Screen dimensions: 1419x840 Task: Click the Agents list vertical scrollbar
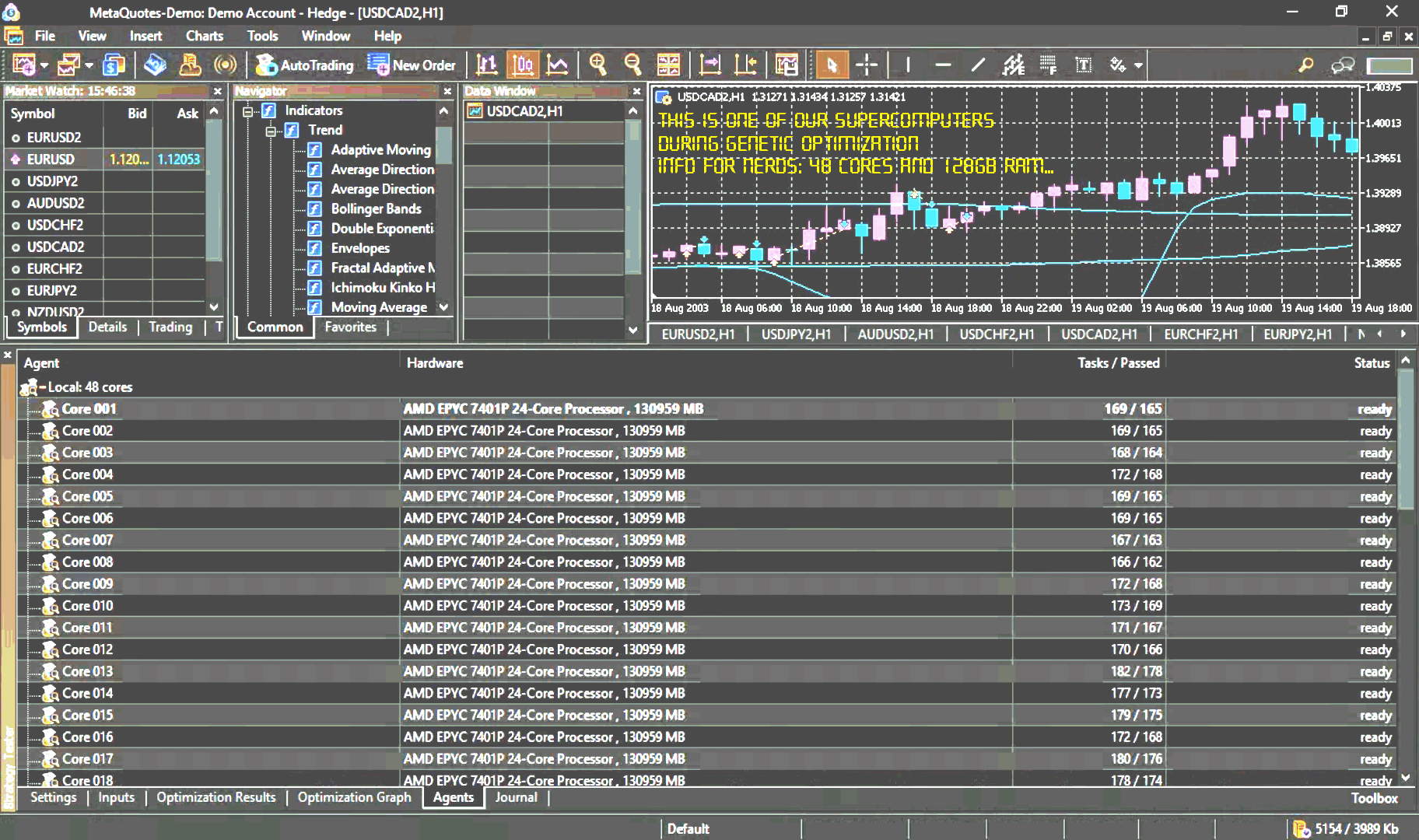click(1406, 439)
